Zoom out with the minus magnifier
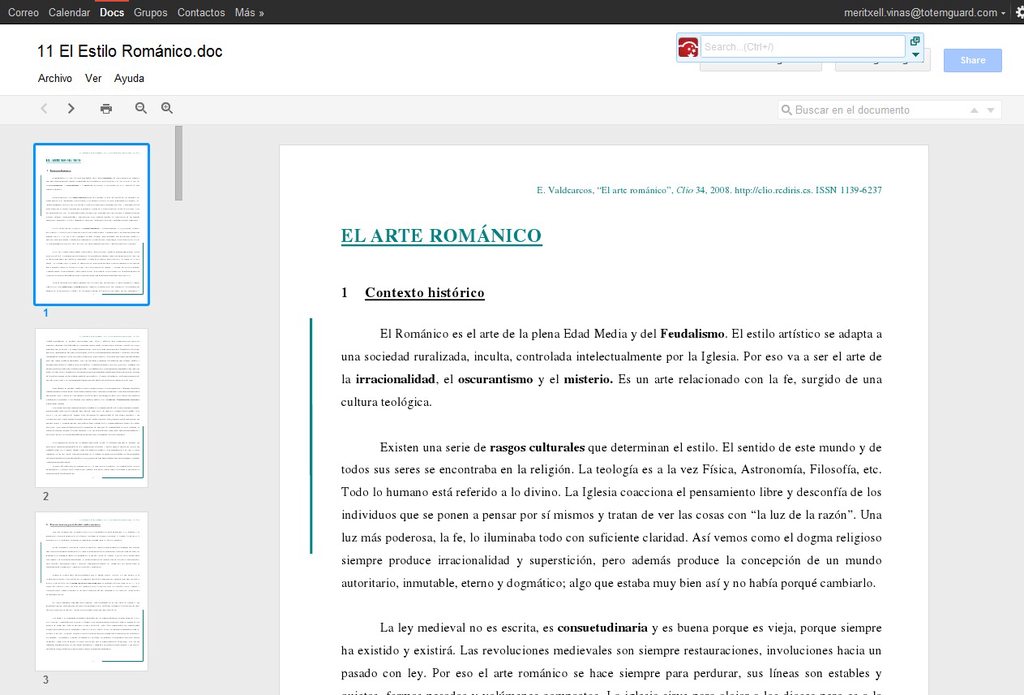1024x695 pixels. click(x=140, y=108)
